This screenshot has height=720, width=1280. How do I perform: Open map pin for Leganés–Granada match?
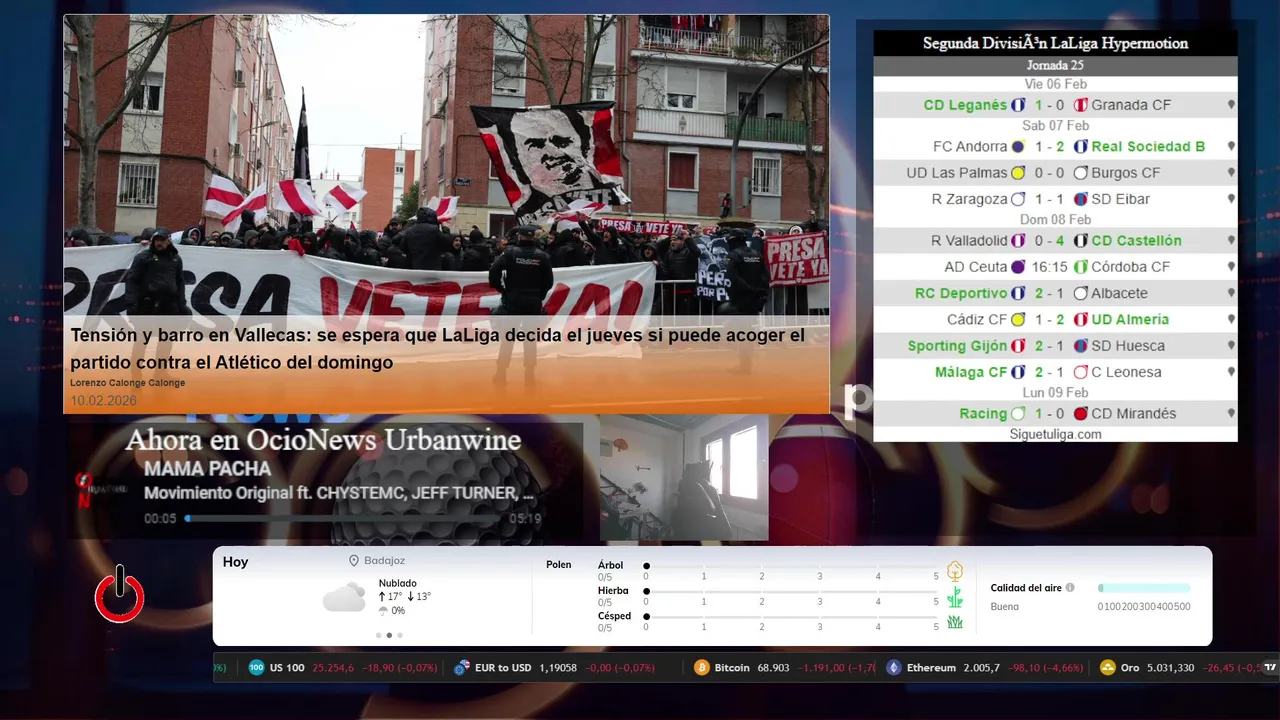click(1231, 105)
